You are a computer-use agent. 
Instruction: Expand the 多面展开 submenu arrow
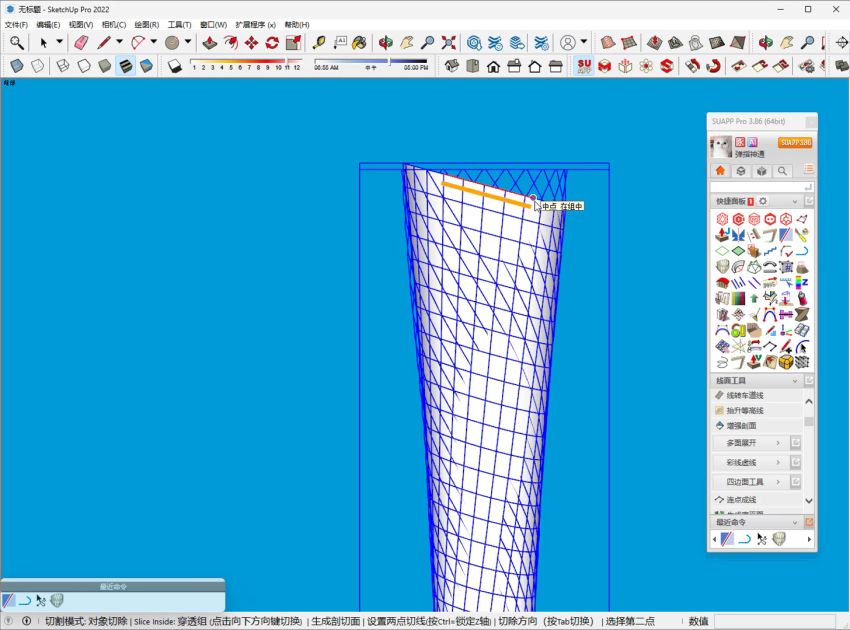click(778, 443)
